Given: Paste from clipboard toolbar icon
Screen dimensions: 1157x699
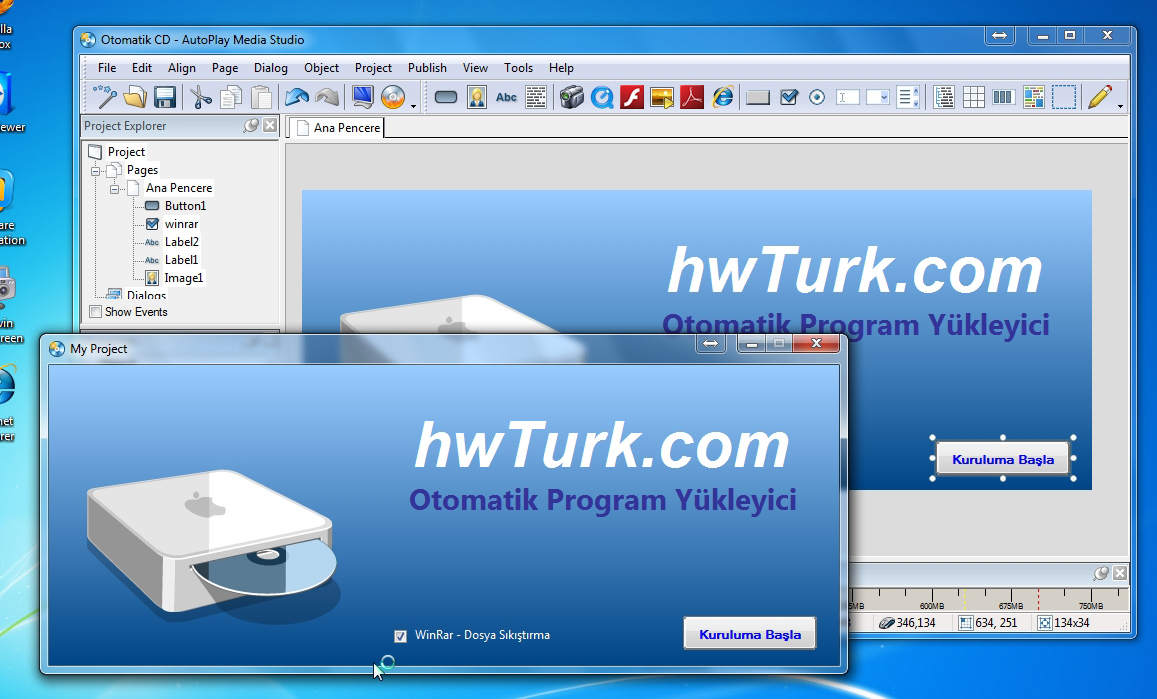Looking at the screenshot, I should point(261,97).
